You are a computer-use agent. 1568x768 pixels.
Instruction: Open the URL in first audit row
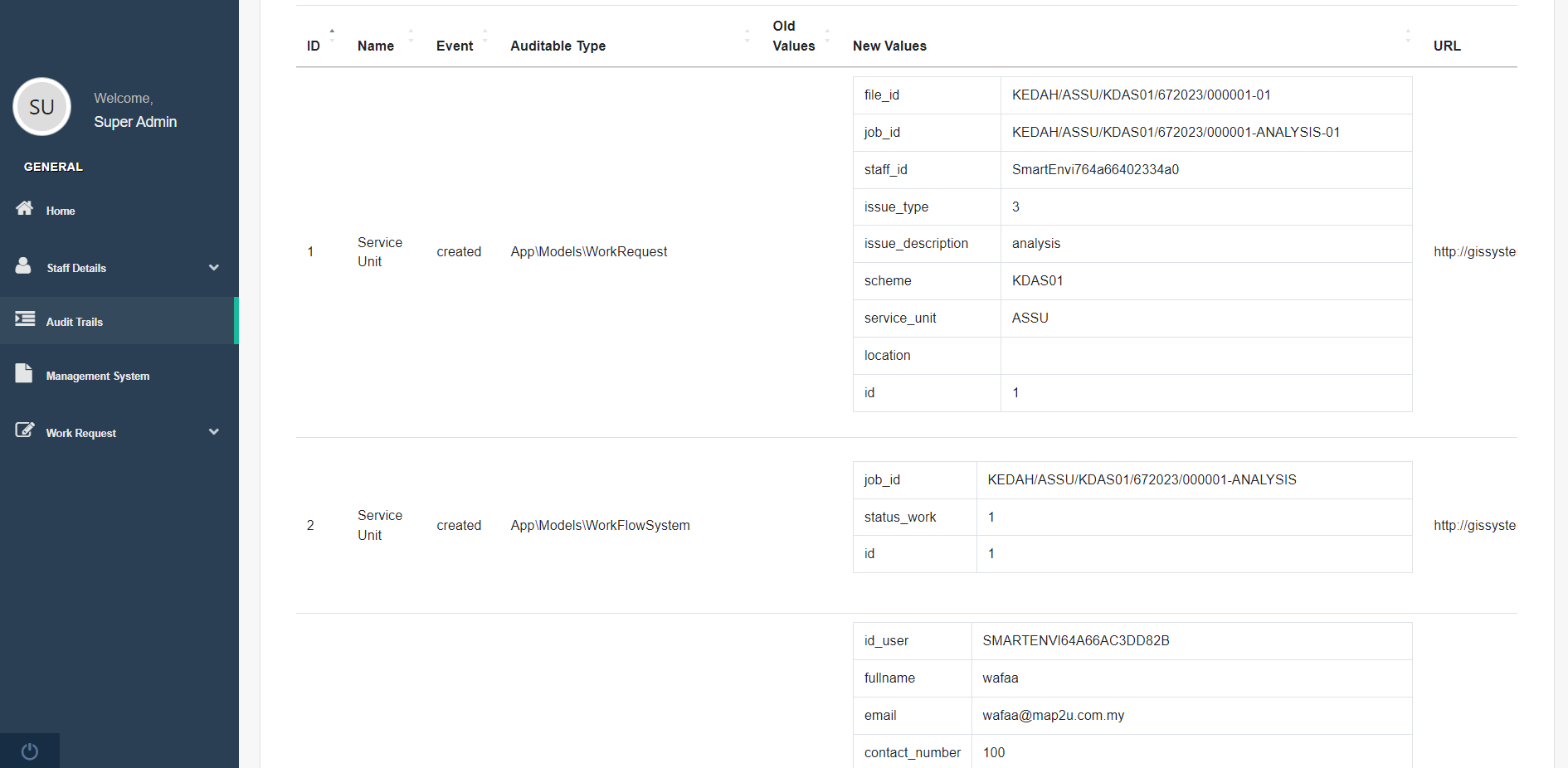tap(1473, 251)
